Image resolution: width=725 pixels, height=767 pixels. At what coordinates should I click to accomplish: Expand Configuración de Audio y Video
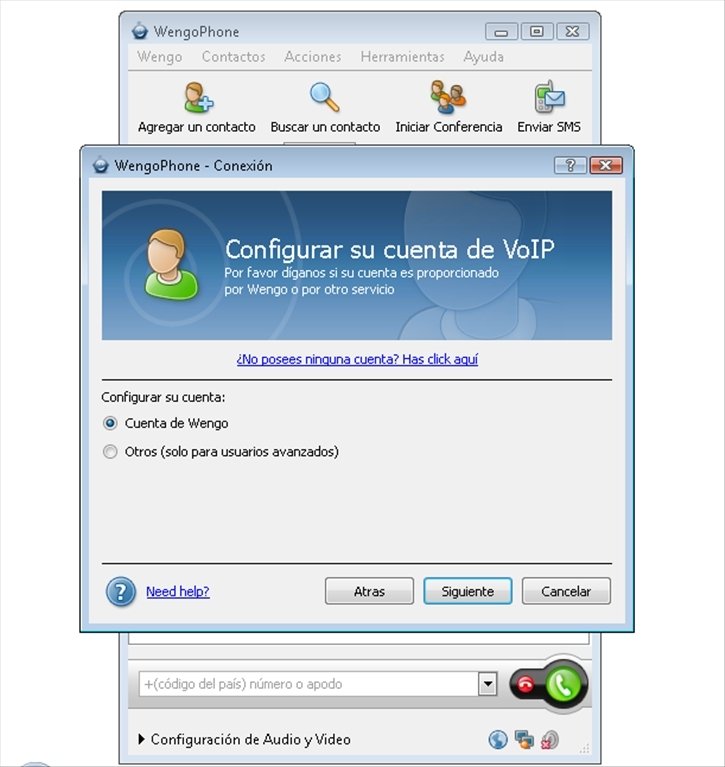[245, 739]
